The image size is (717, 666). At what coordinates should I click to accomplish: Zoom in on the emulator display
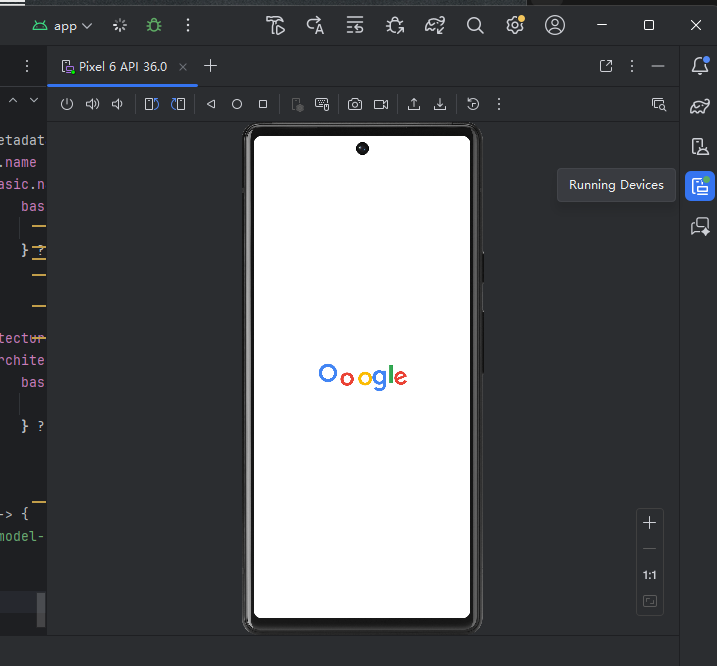click(650, 523)
